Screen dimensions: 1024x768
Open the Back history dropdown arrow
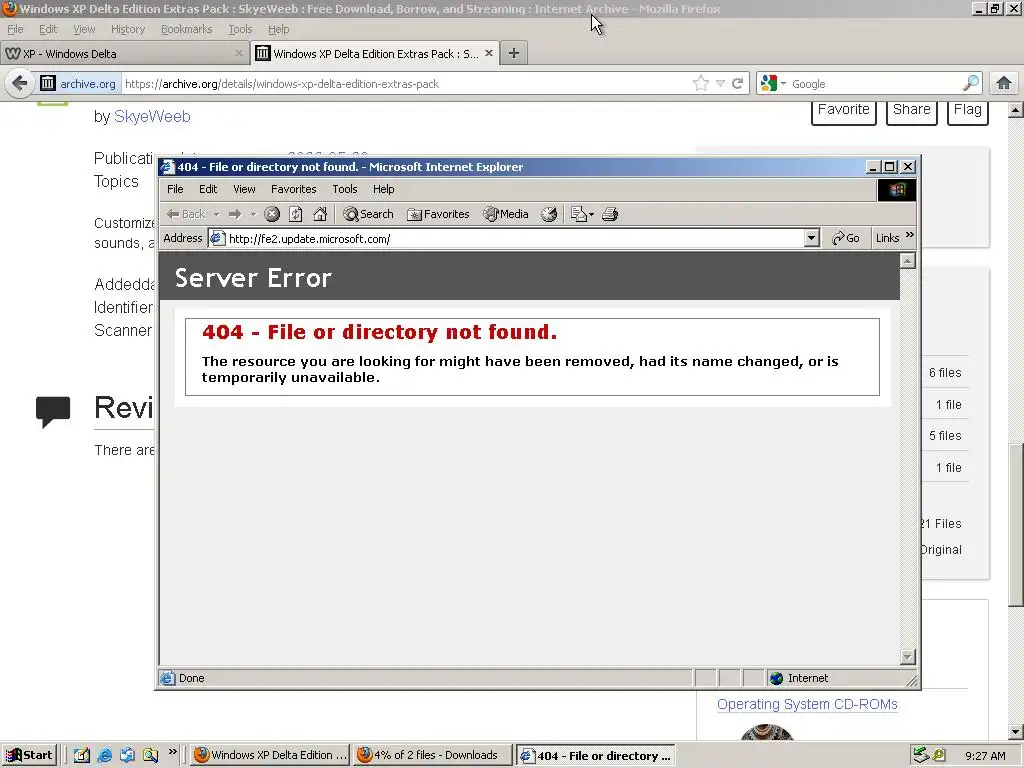pyautogui.click(x=216, y=214)
